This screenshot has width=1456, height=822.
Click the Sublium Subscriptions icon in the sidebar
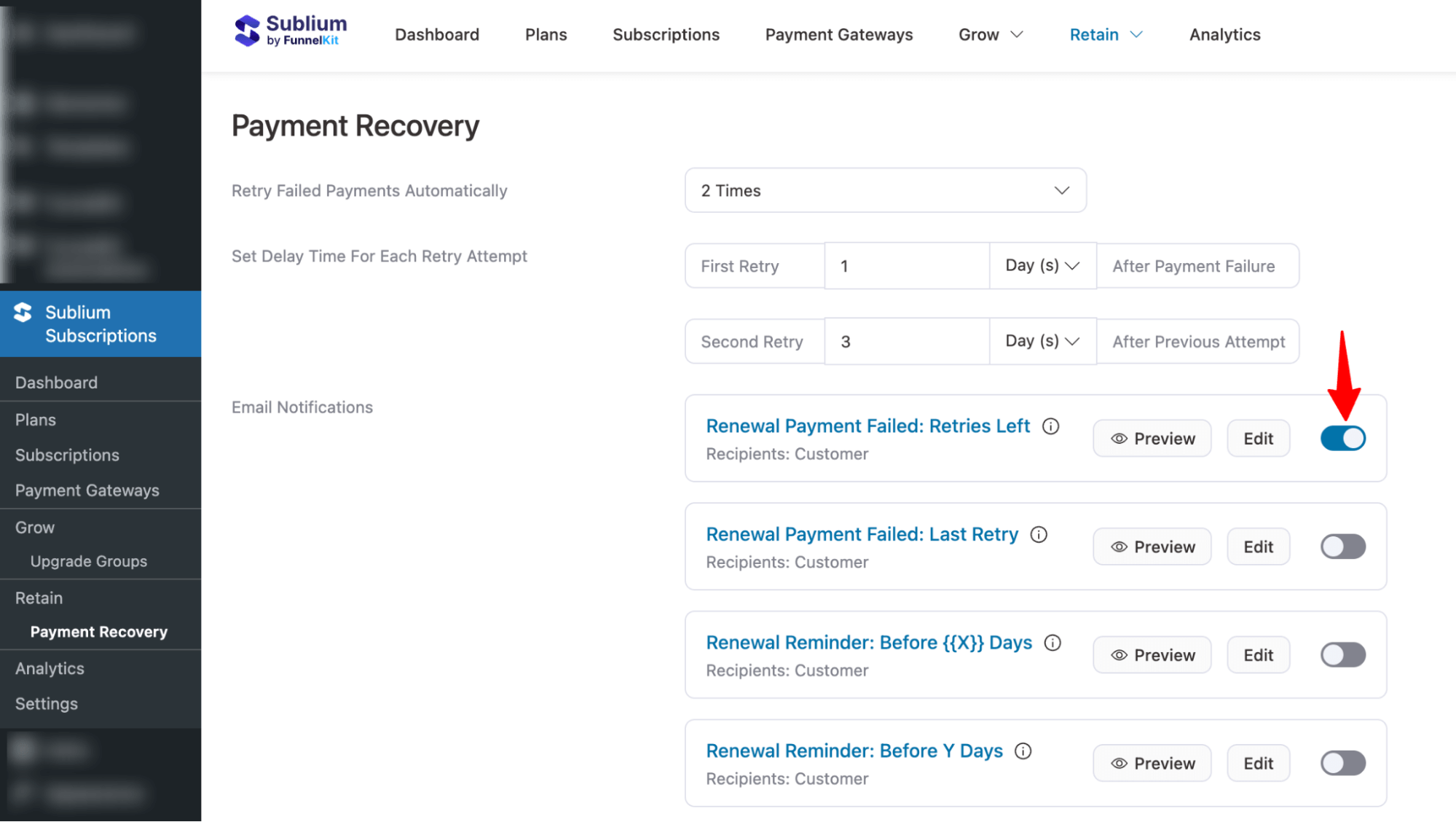pyautogui.click(x=23, y=313)
